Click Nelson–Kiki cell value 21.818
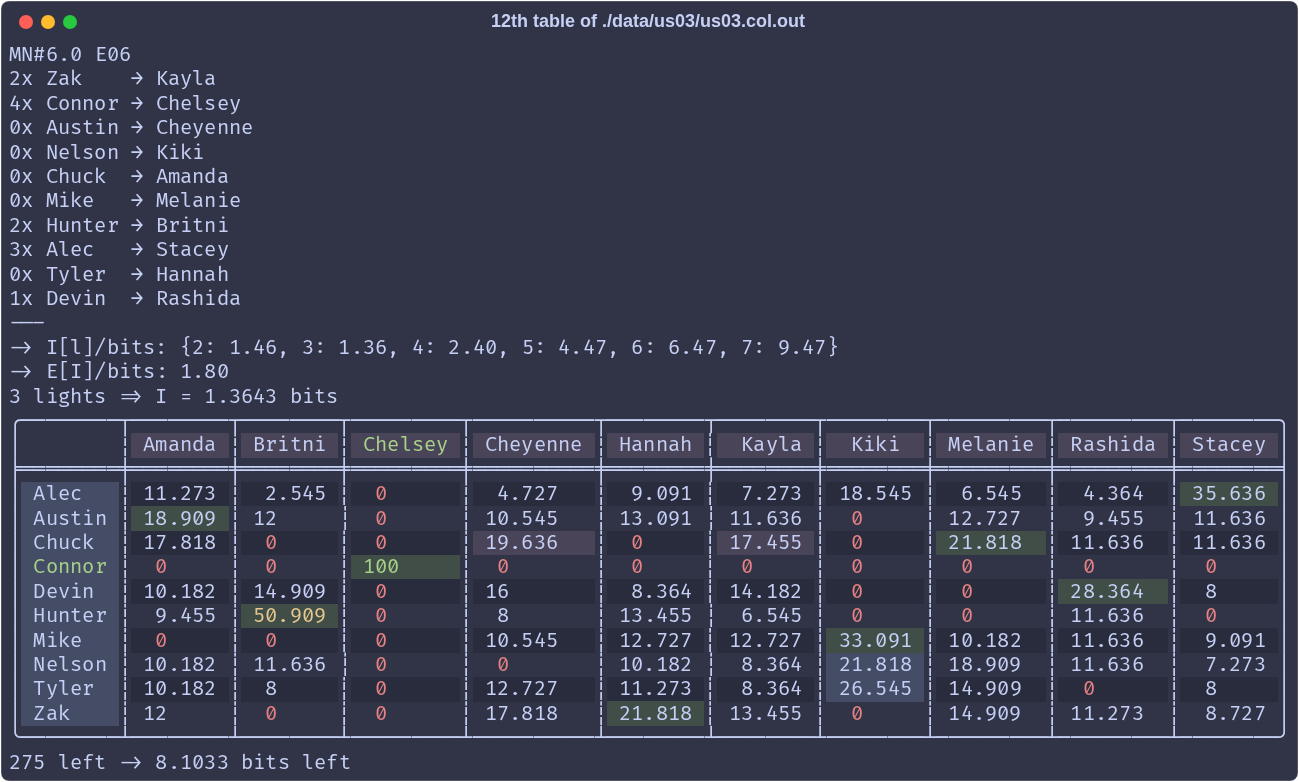Image resolution: width=1299 pixels, height=782 pixels. (875, 664)
